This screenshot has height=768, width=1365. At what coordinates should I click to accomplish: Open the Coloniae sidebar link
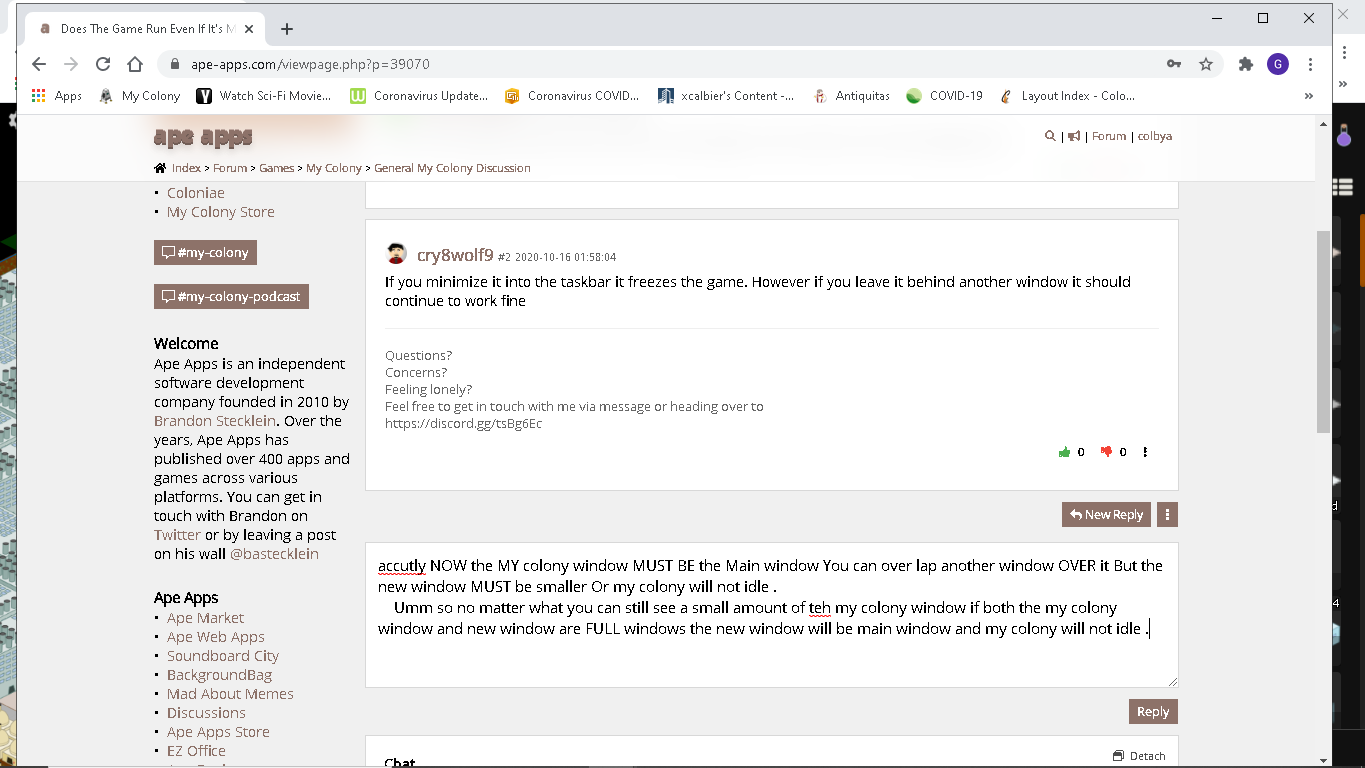coord(195,193)
